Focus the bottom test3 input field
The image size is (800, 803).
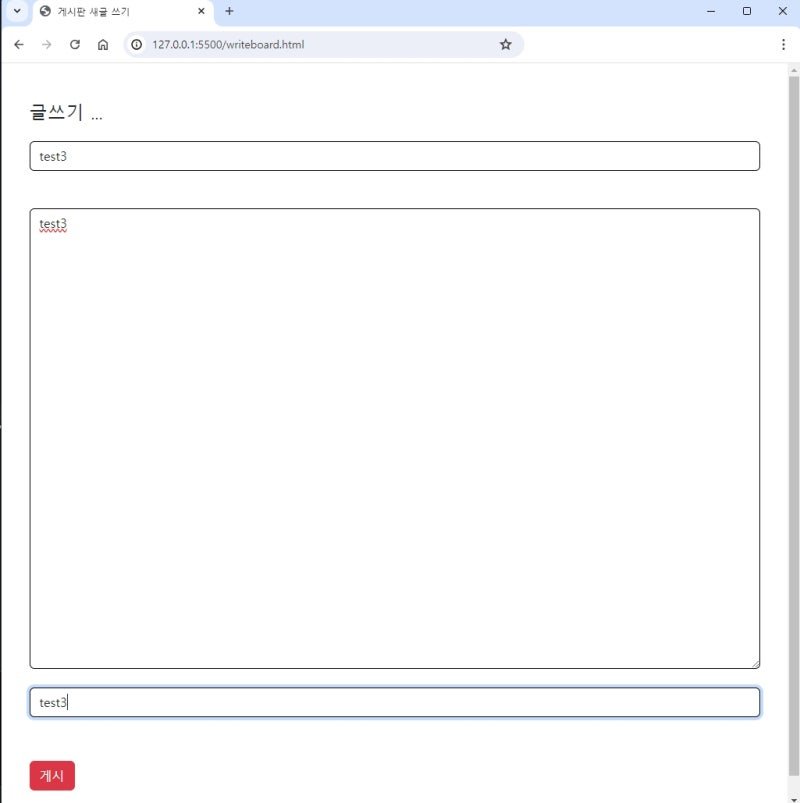[x=394, y=702]
